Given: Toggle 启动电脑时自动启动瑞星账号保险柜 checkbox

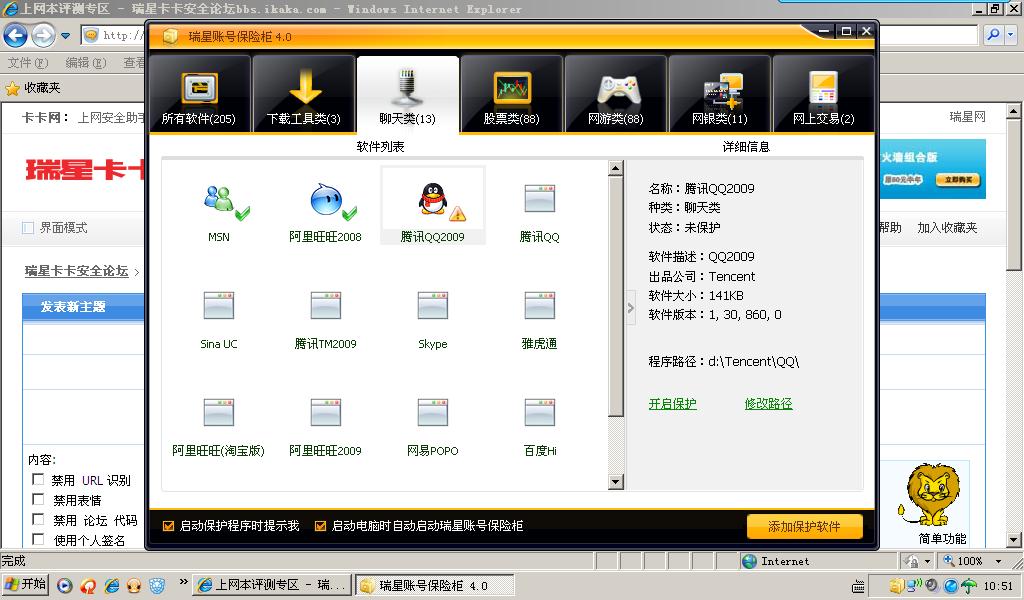Looking at the screenshot, I should [x=321, y=526].
